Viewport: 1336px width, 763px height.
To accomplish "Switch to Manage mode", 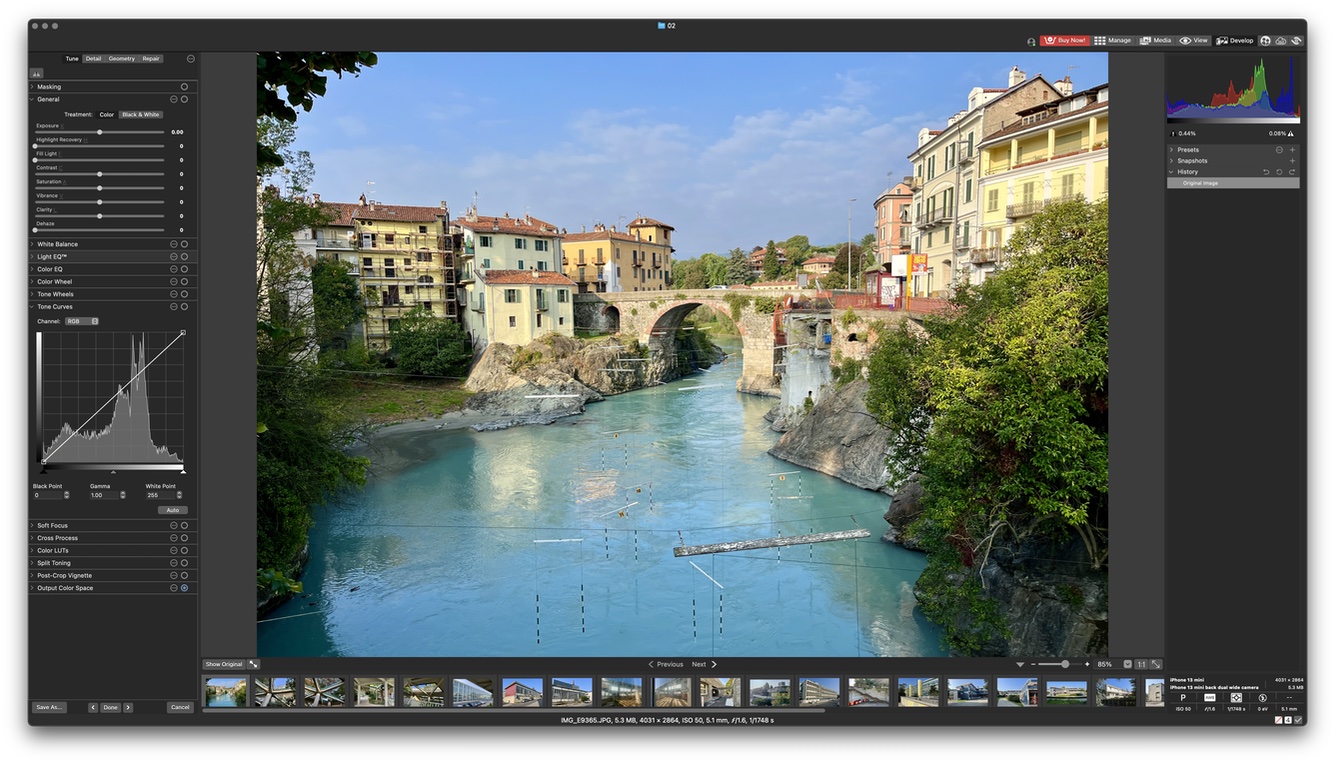I will point(1113,41).
